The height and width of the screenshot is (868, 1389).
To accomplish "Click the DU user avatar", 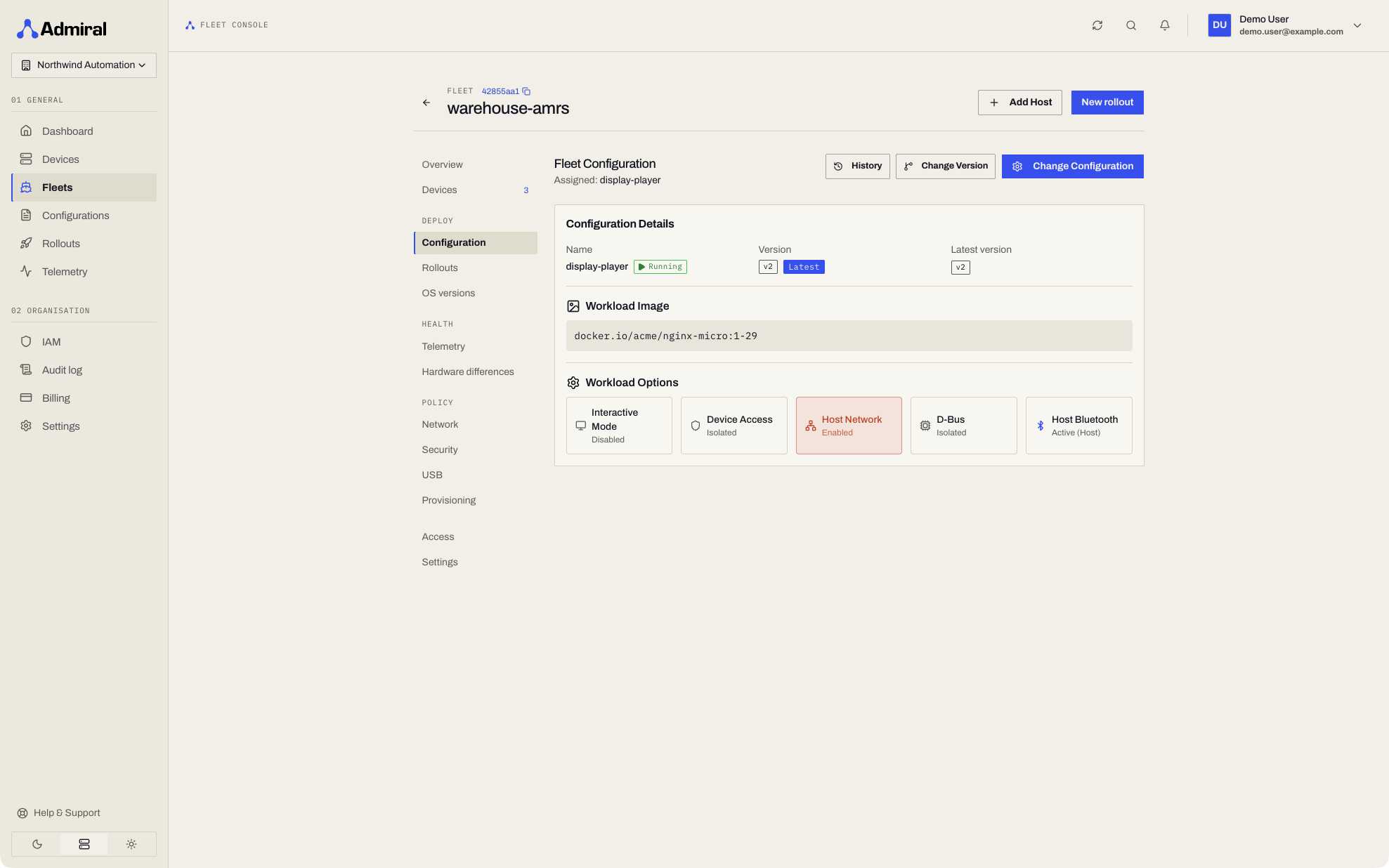I will 1219,25.
